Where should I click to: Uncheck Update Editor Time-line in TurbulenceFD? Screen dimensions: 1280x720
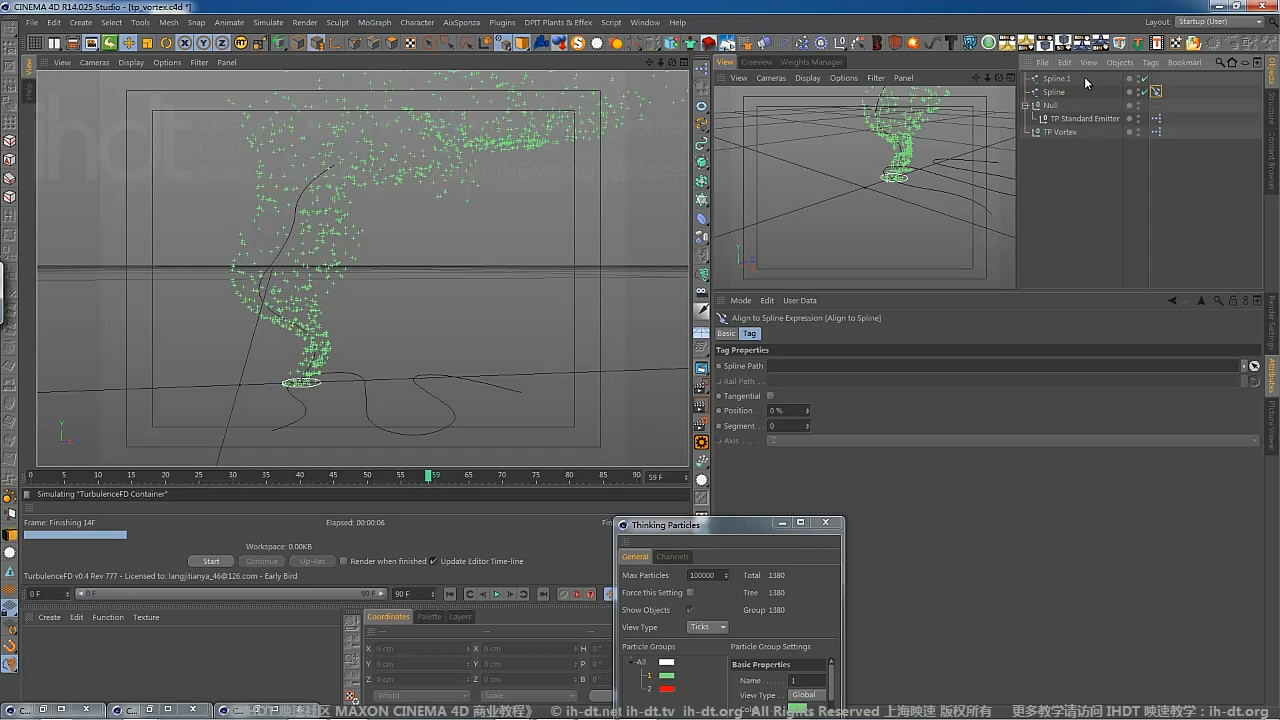tap(432, 561)
